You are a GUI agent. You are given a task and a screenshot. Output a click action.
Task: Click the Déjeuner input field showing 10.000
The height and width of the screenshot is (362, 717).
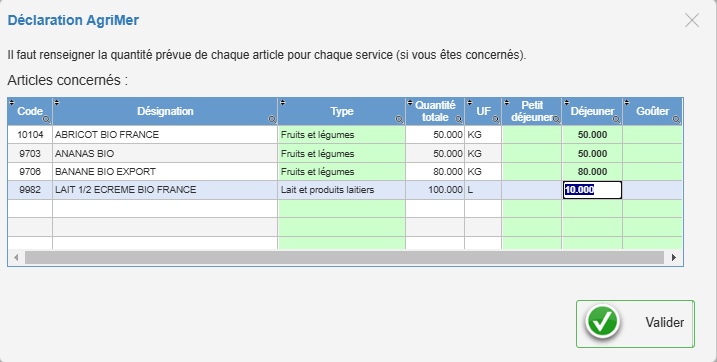pos(592,190)
